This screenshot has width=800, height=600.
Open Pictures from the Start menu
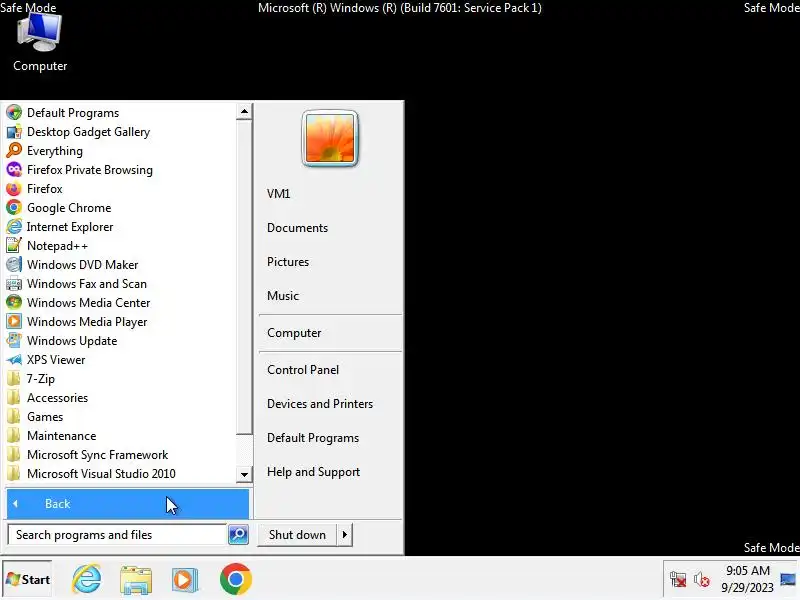click(288, 262)
